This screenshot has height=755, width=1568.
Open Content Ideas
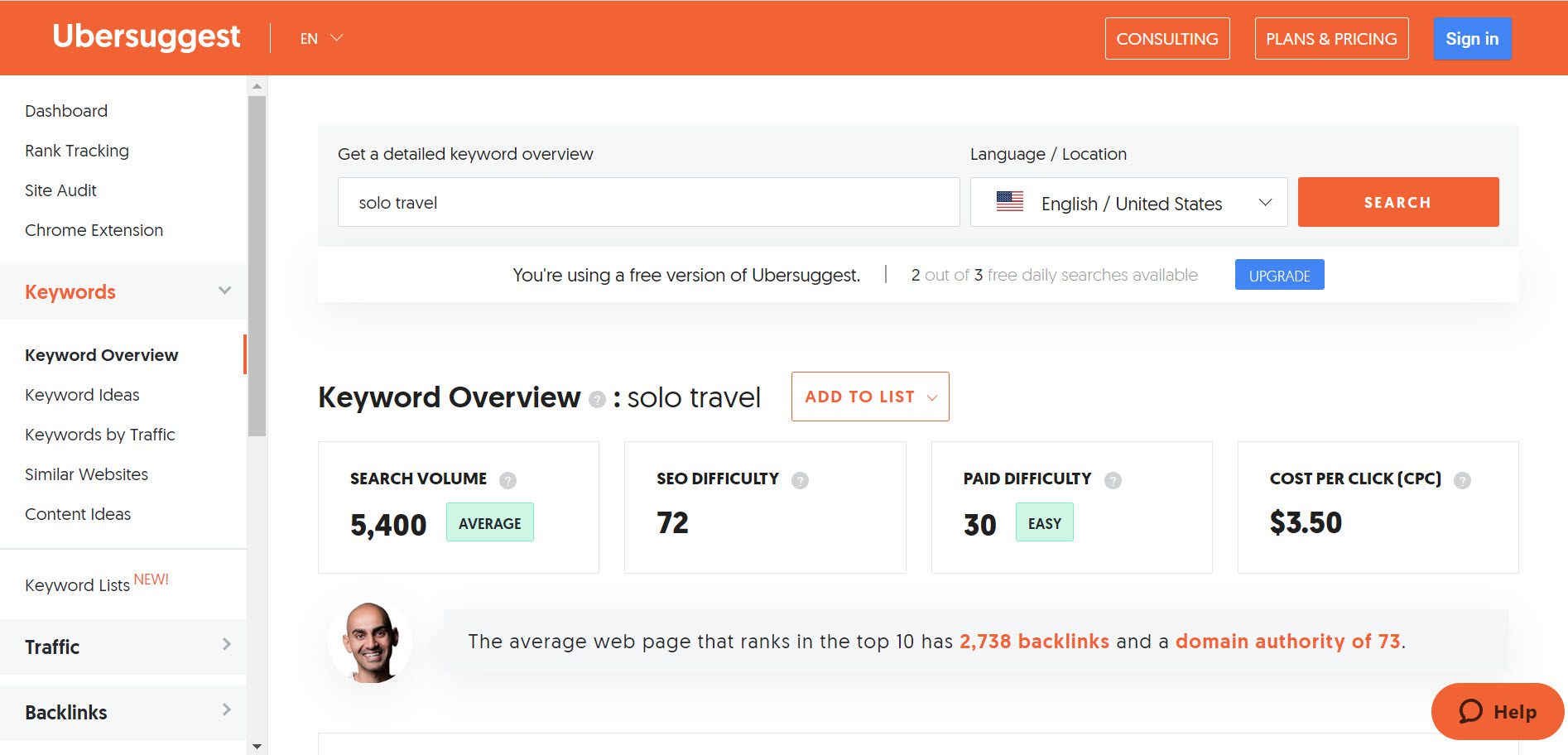(78, 514)
